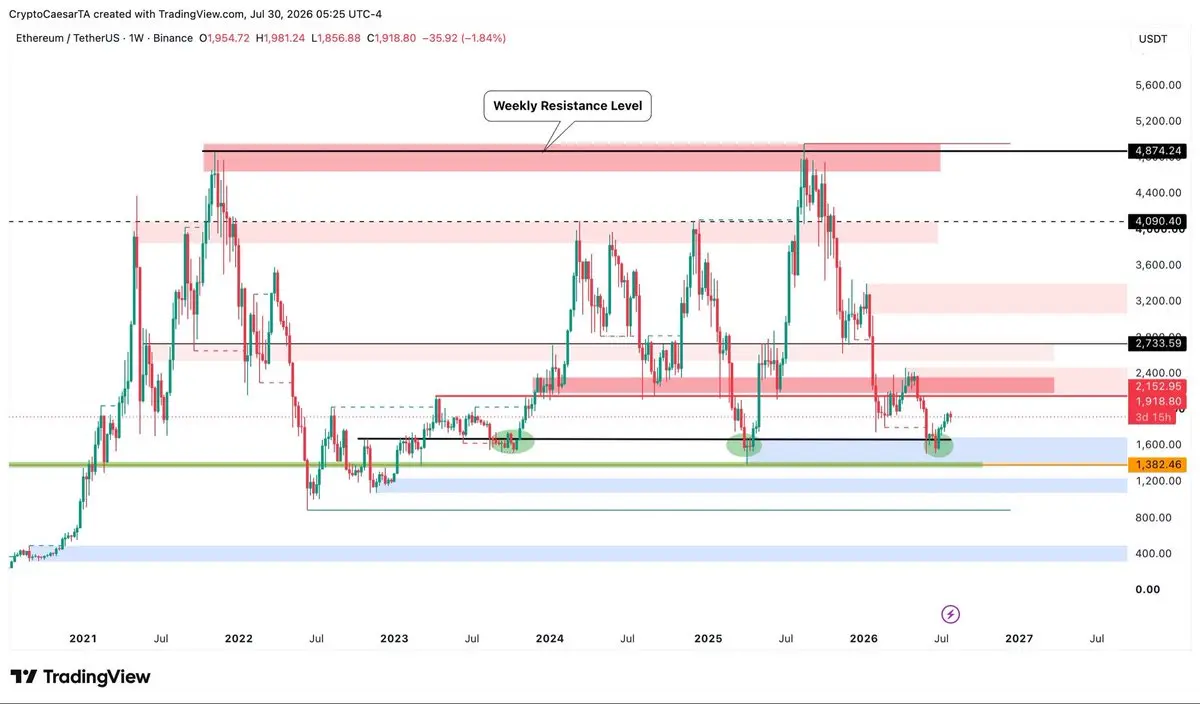Click the 2,733.59 price label

(x=1159, y=343)
